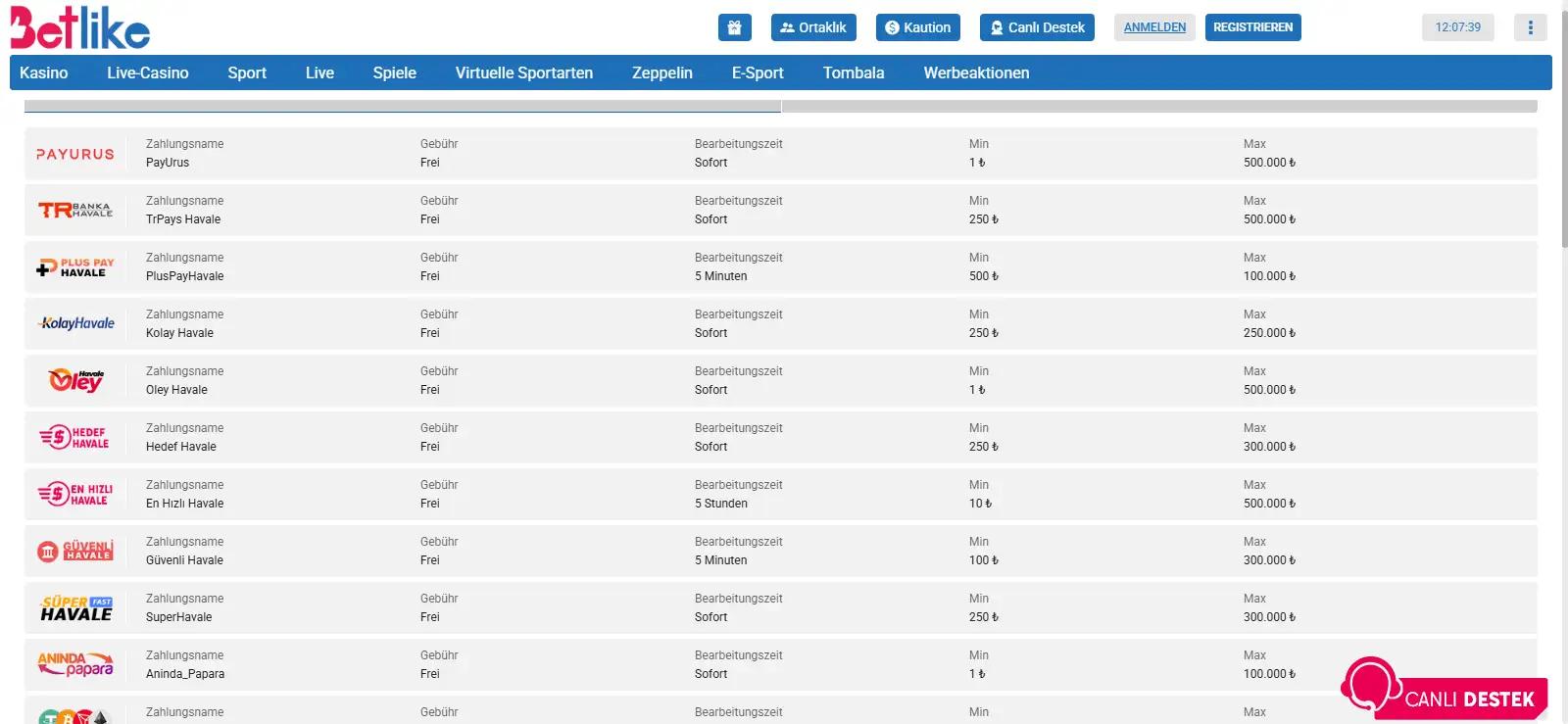Select the PayUrus payment logo
Viewport: 1568px width, 724px height.
click(x=75, y=154)
